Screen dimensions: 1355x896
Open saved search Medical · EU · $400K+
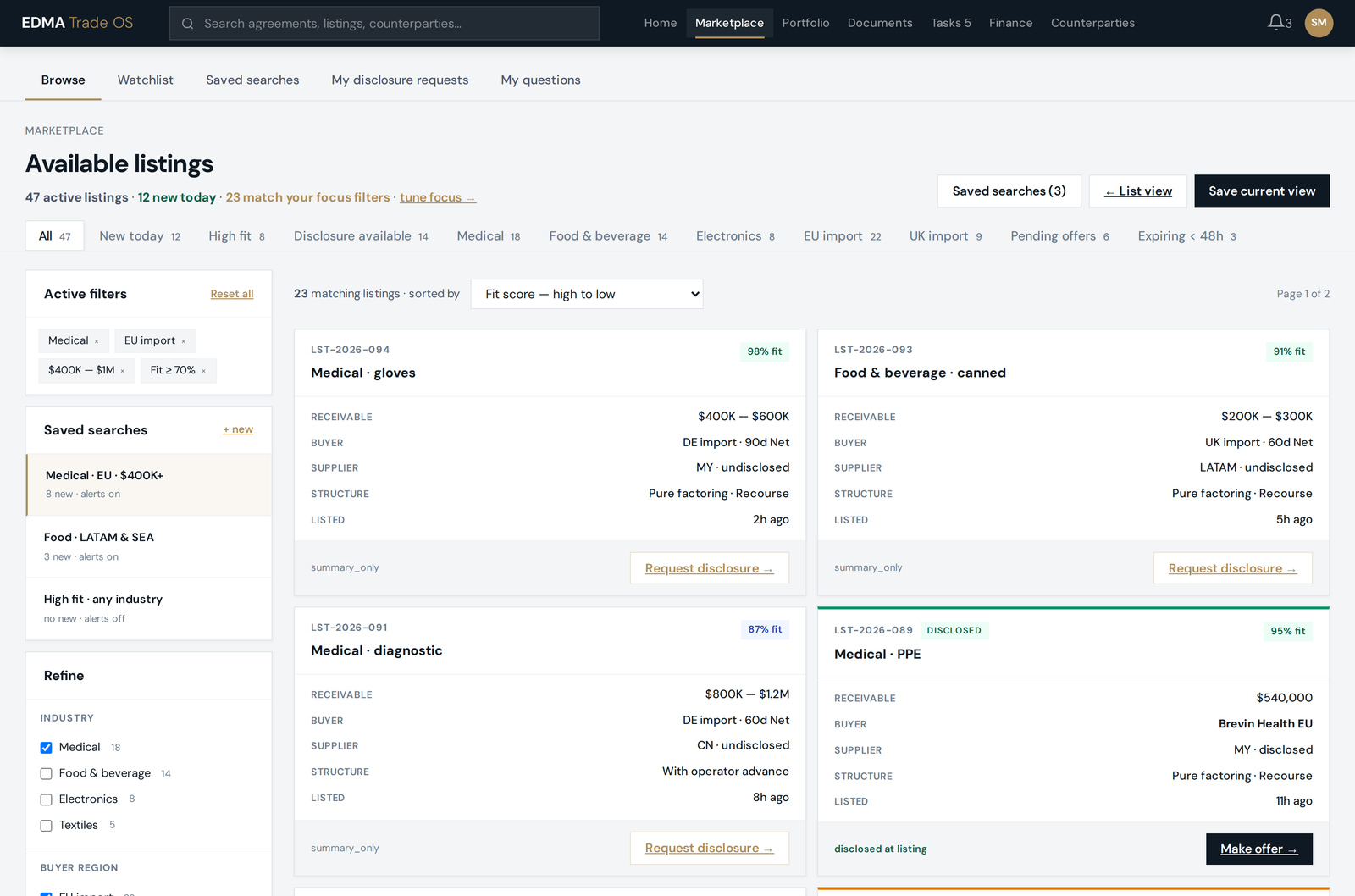[x=149, y=485]
